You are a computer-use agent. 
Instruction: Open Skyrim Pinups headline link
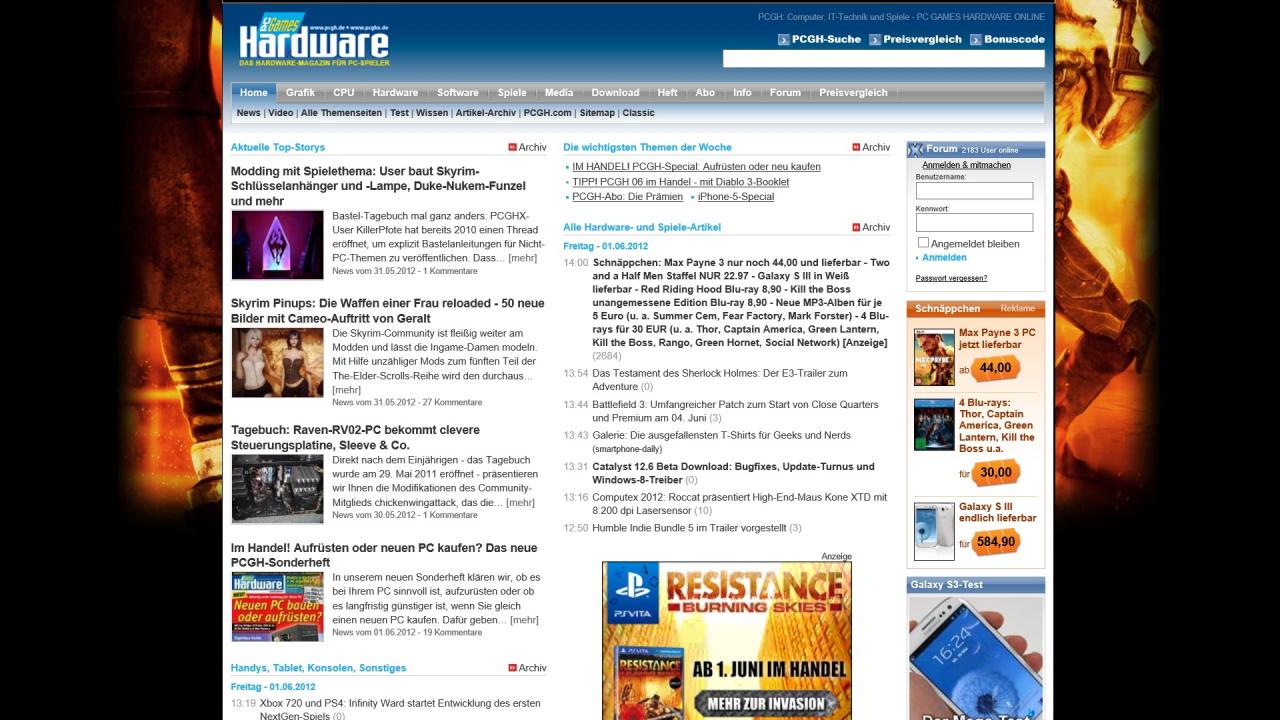coord(388,311)
